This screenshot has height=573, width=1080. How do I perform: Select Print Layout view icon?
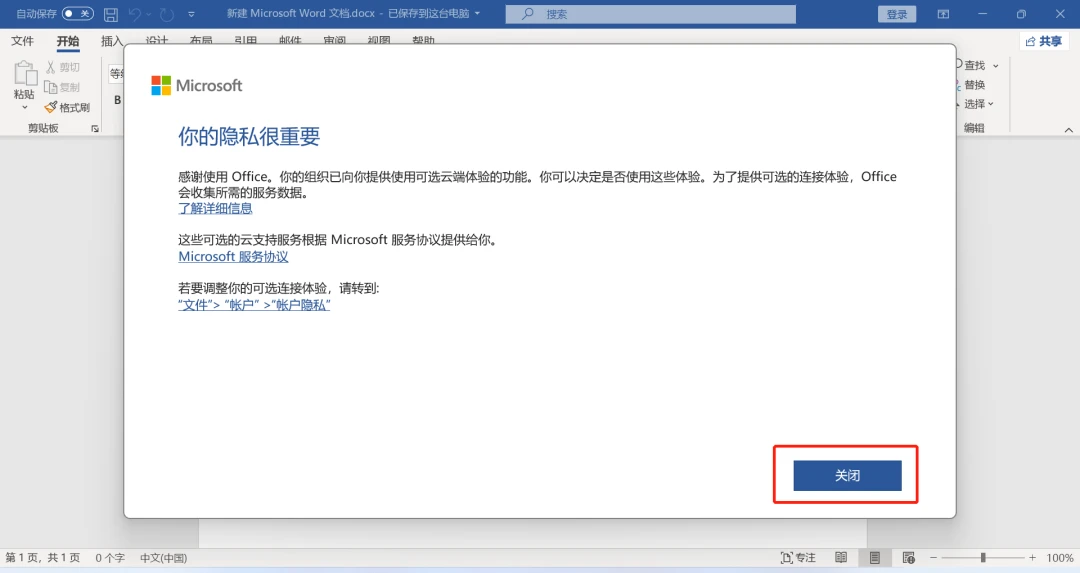click(x=875, y=558)
